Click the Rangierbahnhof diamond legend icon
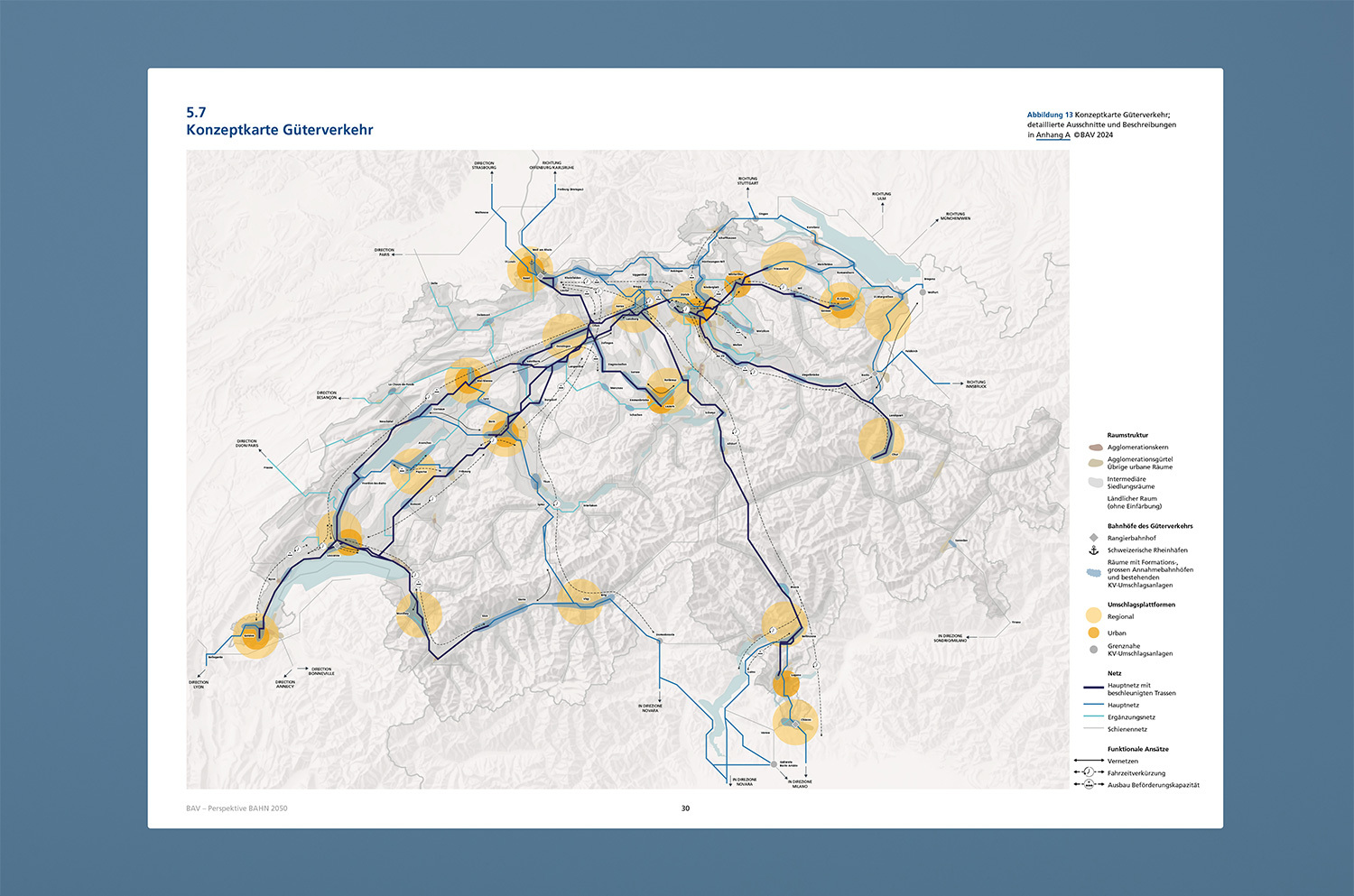Image resolution: width=1354 pixels, height=896 pixels. coord(1093,538)
